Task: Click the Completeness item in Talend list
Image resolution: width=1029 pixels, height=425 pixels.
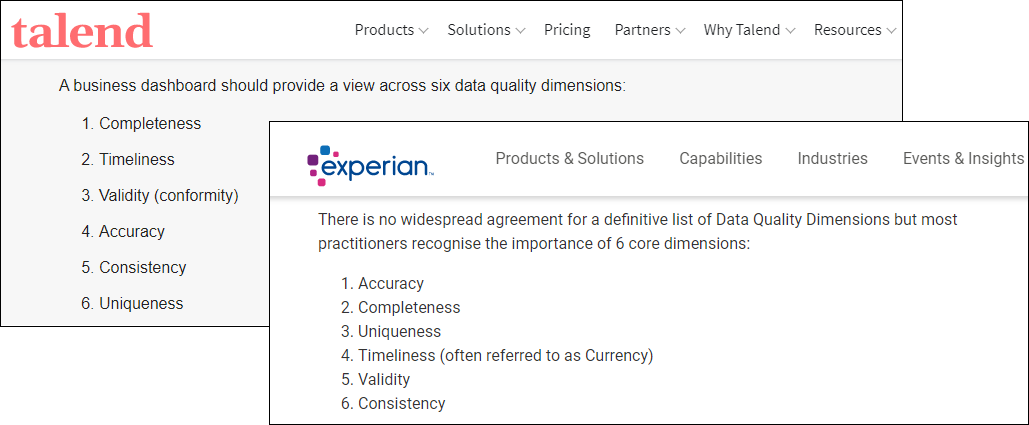Action: [149, 124]
